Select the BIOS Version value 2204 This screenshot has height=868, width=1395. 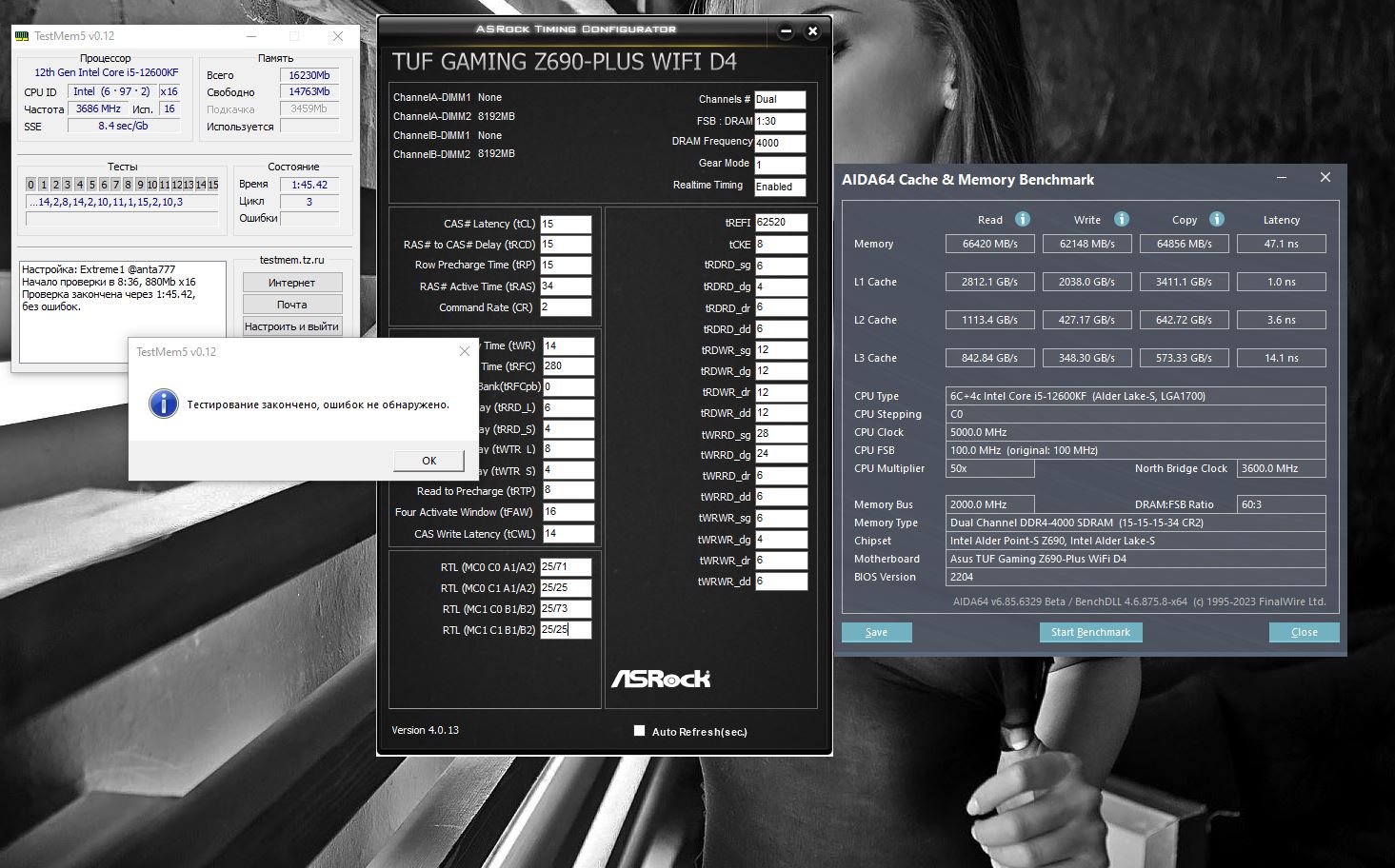tap(1136, 577)
